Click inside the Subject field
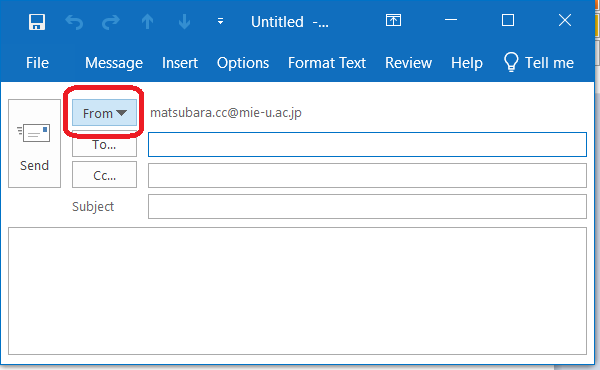The image size is (600, 370). (367, 207)
